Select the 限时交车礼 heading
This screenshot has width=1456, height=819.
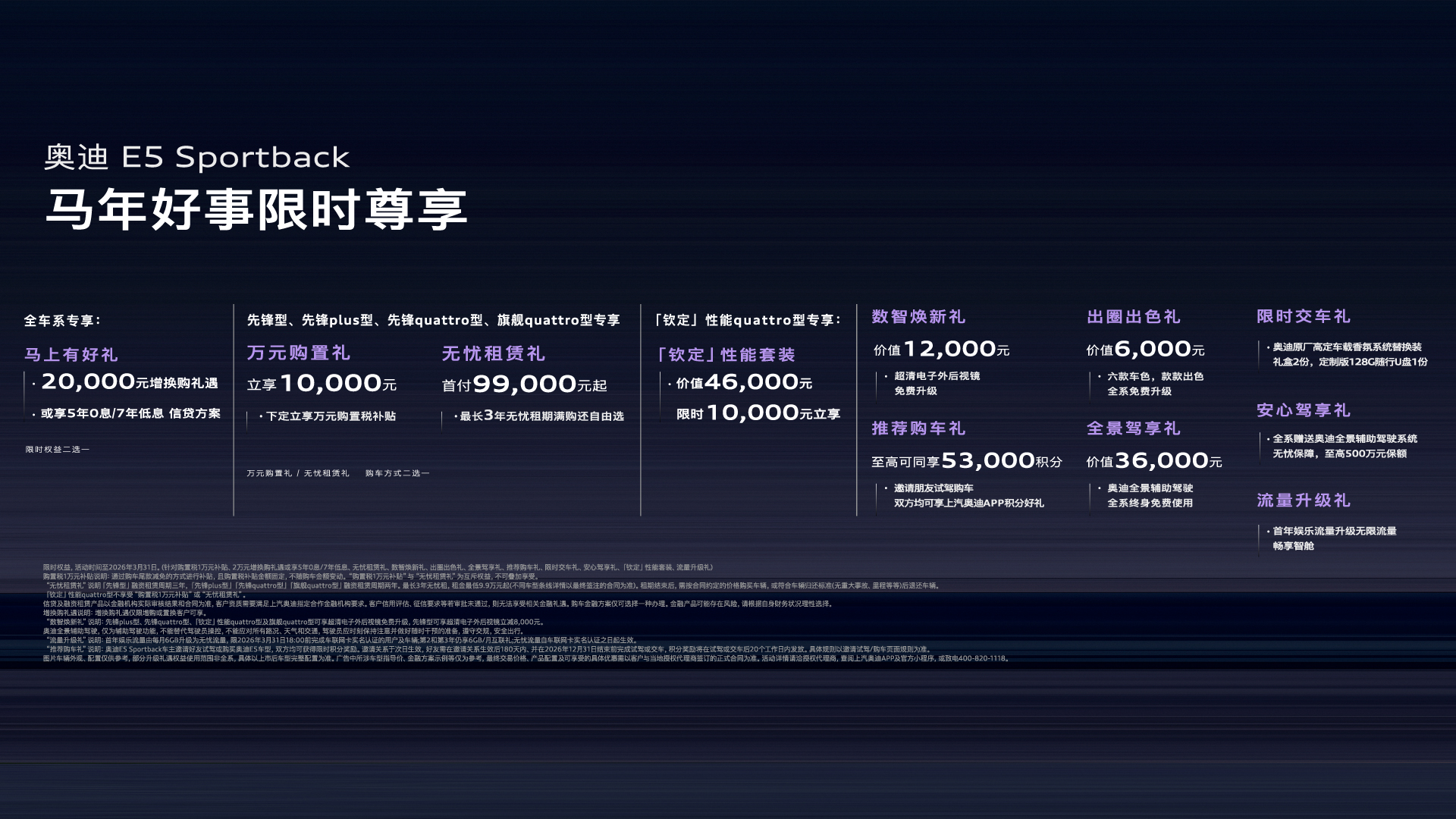pyautogui.click(x=1304, y=316)
